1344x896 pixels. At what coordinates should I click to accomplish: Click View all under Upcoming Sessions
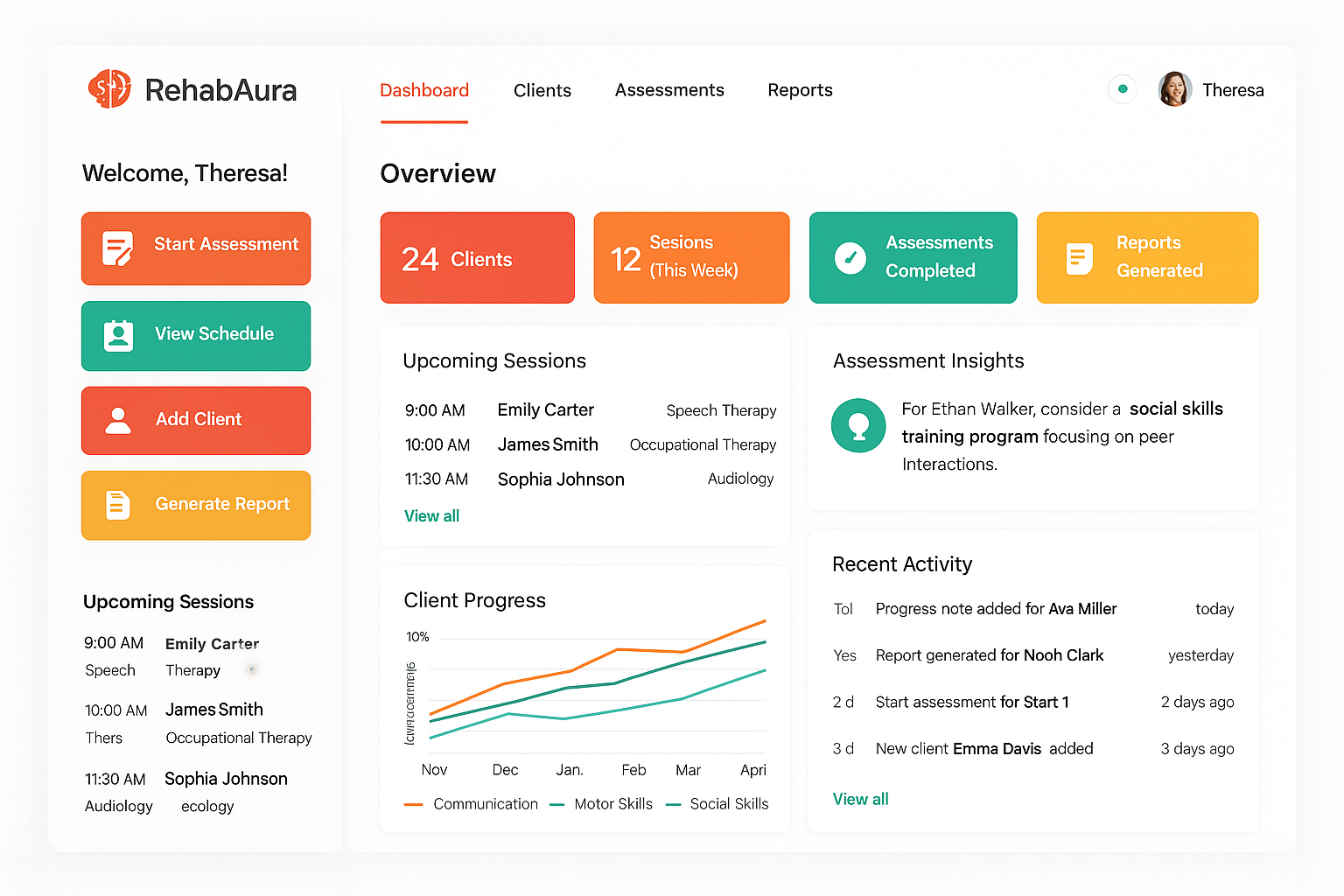pyautogui.click(x=431, y=516)
